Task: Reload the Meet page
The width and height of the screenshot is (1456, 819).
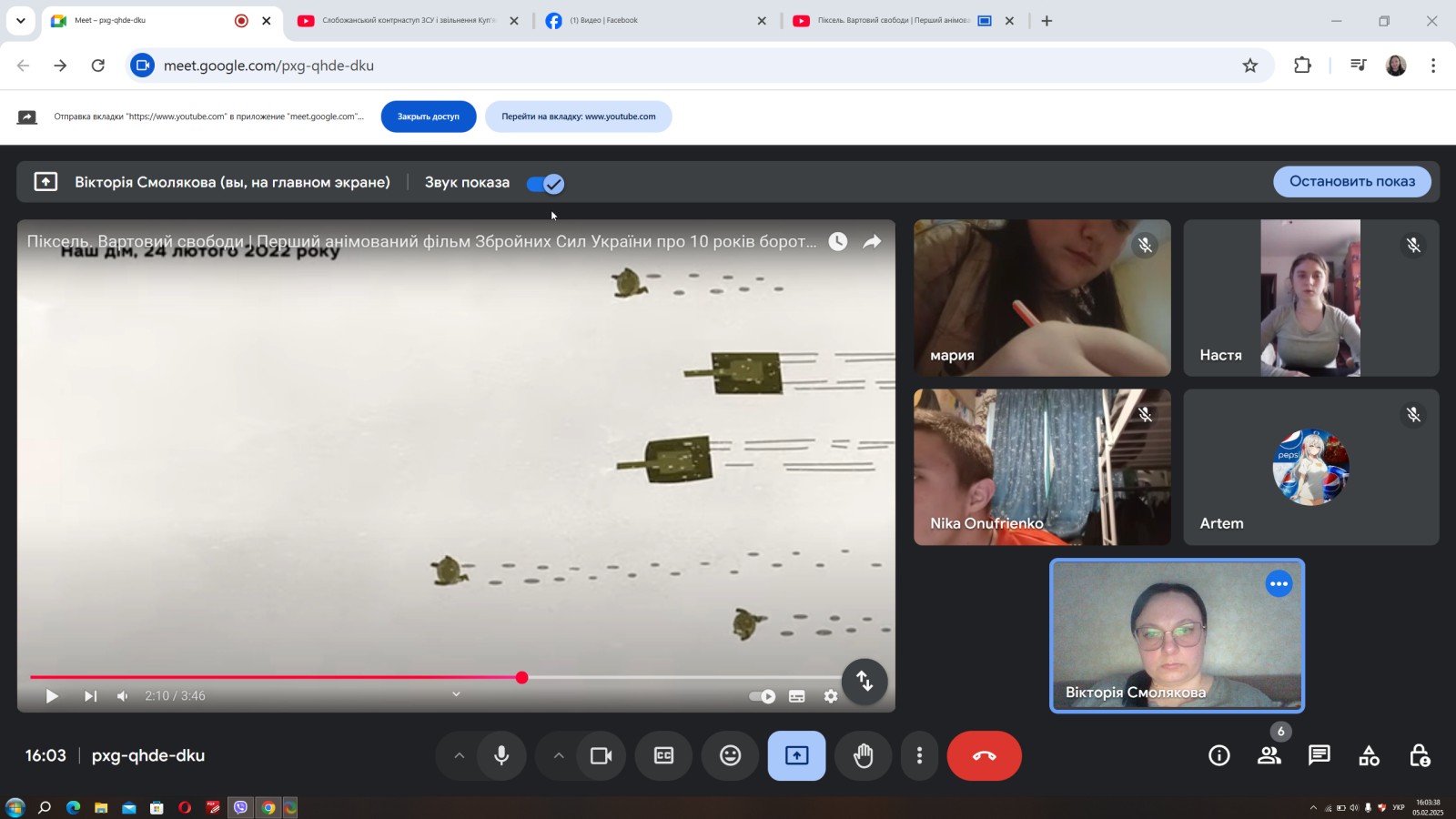Action: pos(98,66)
